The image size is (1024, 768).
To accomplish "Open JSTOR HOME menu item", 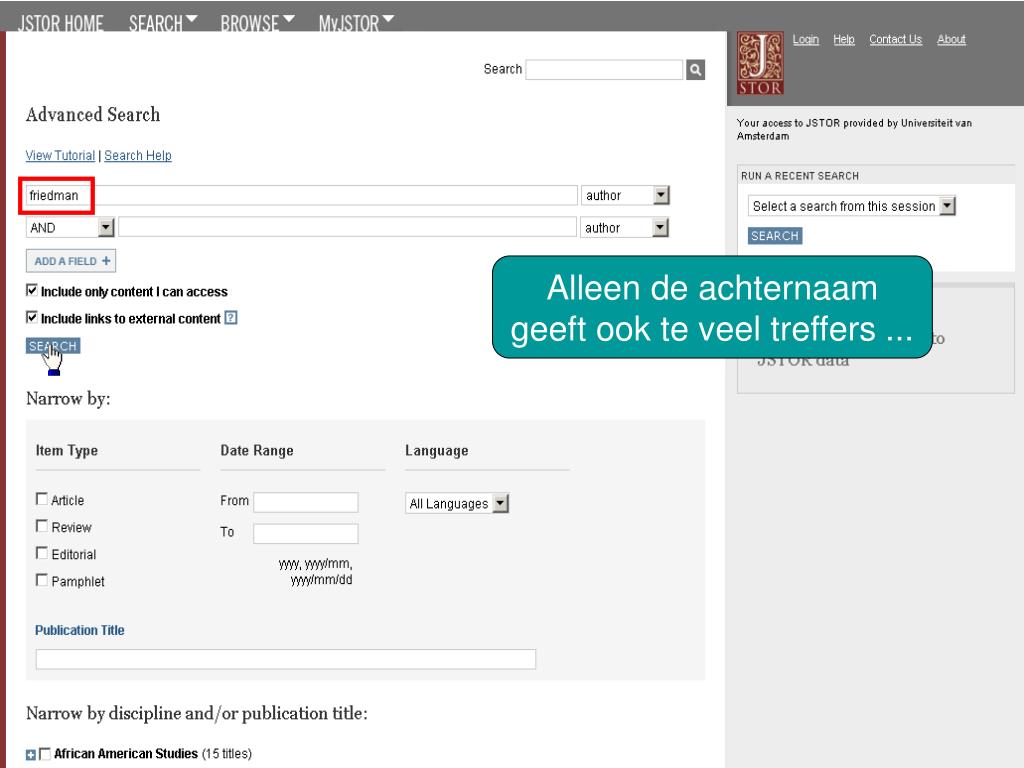I will click(x=61, y=23).
